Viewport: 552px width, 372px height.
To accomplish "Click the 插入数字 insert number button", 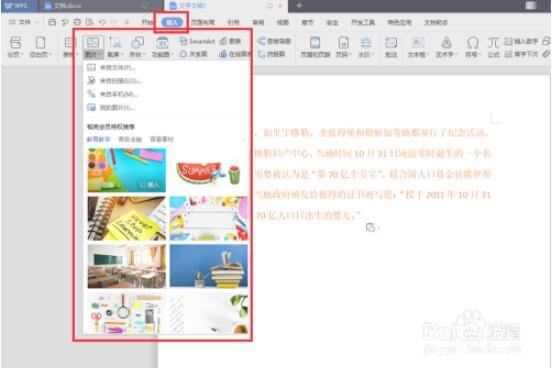I will 521,41.
